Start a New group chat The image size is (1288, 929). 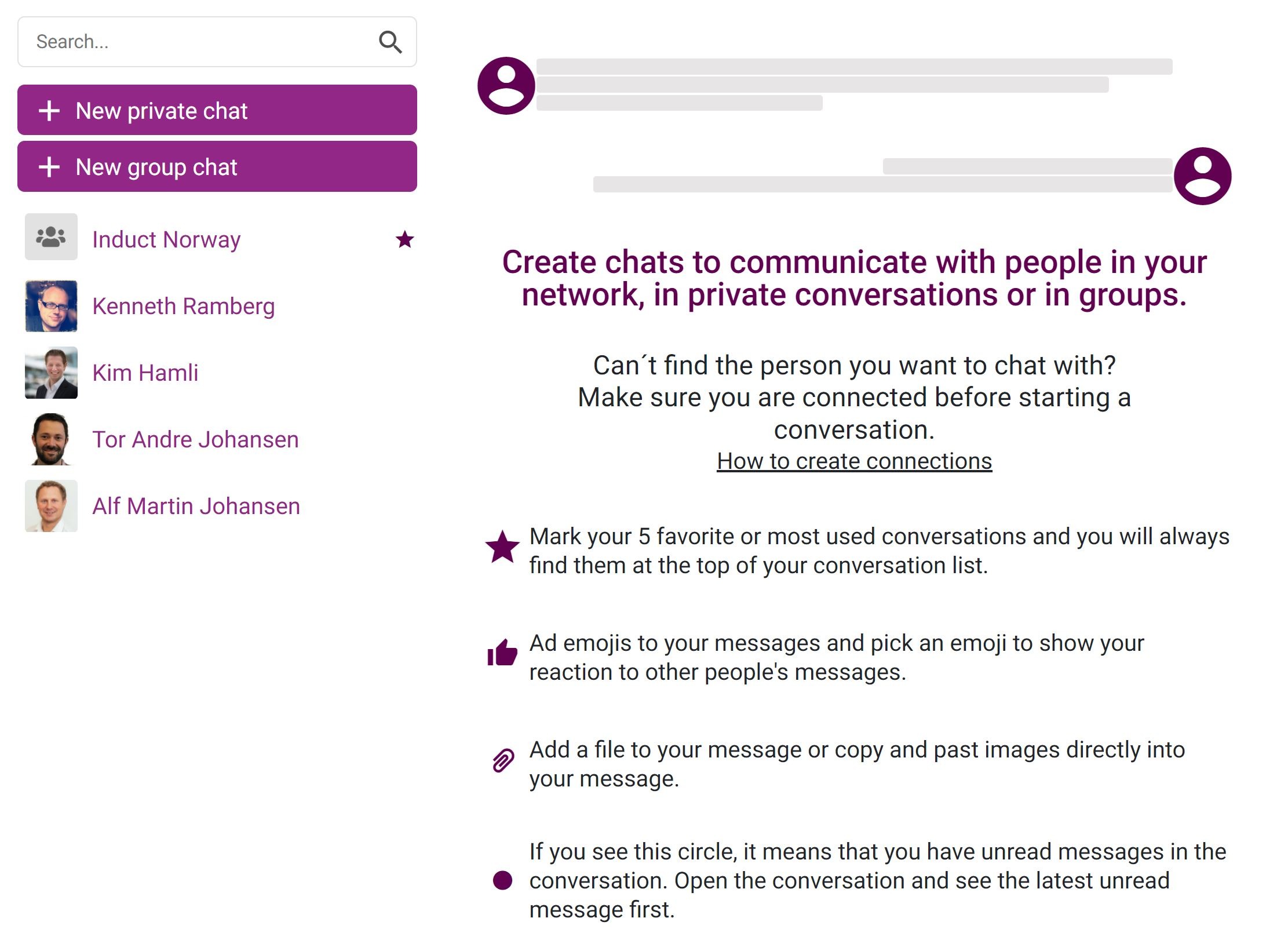coord(217,167)
